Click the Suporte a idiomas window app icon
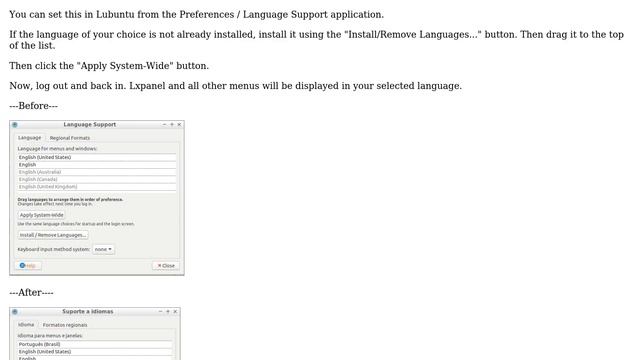 click(x=15, y=312)
